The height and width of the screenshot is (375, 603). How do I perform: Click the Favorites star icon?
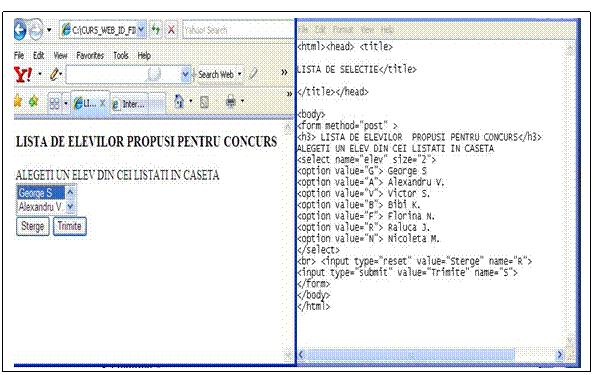click(x=18, y=102)
